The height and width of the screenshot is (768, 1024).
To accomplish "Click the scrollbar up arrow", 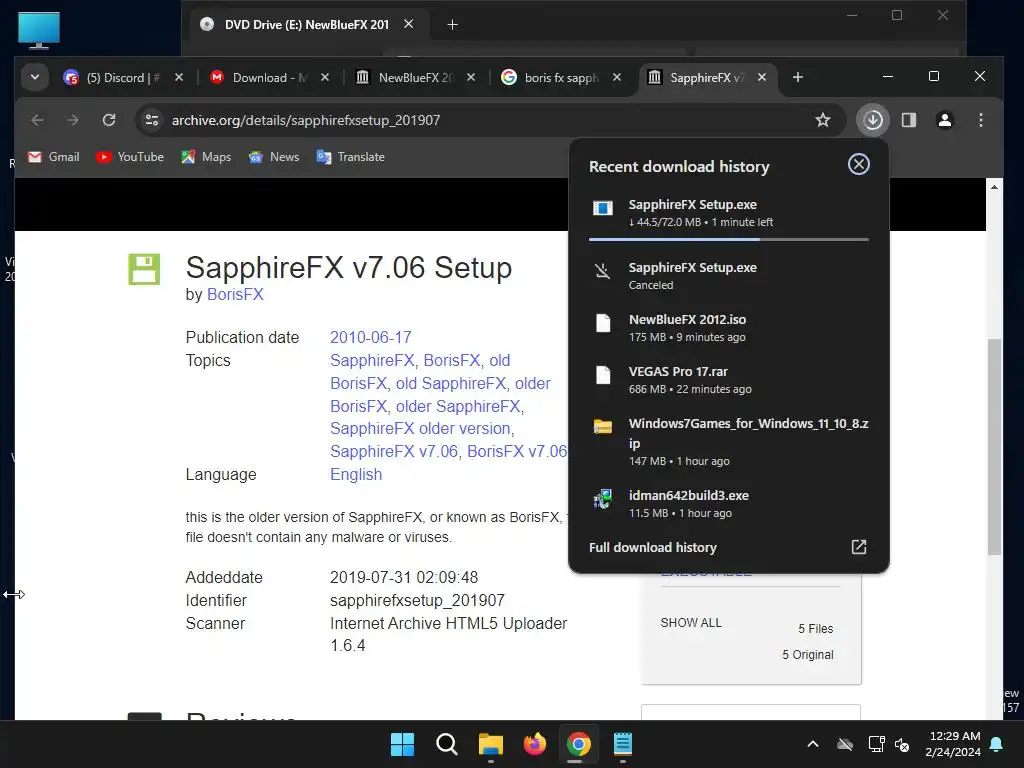I will point(994,187).
